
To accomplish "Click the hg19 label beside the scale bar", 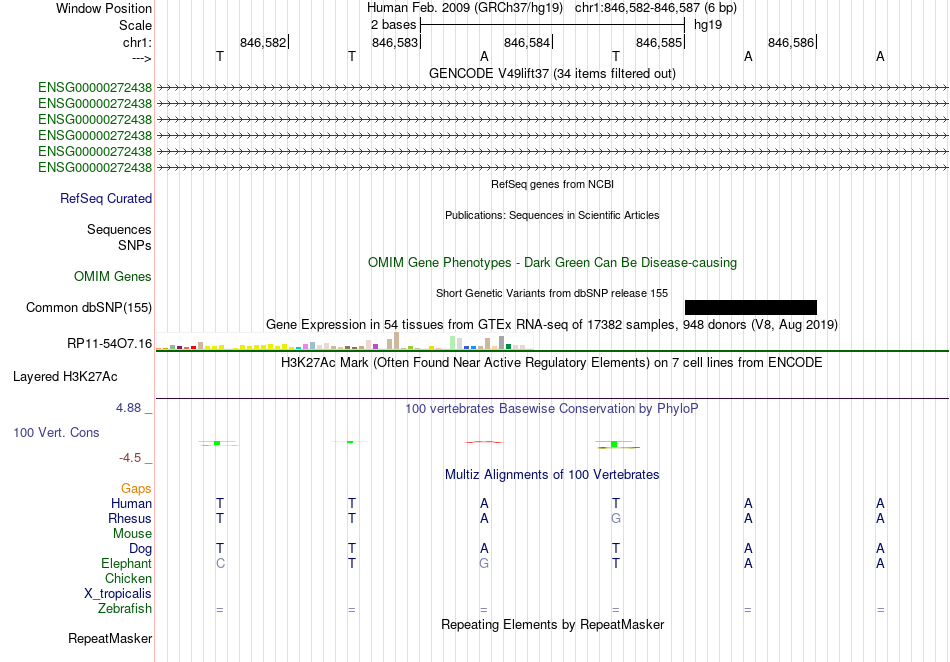I will click(708, 25).
